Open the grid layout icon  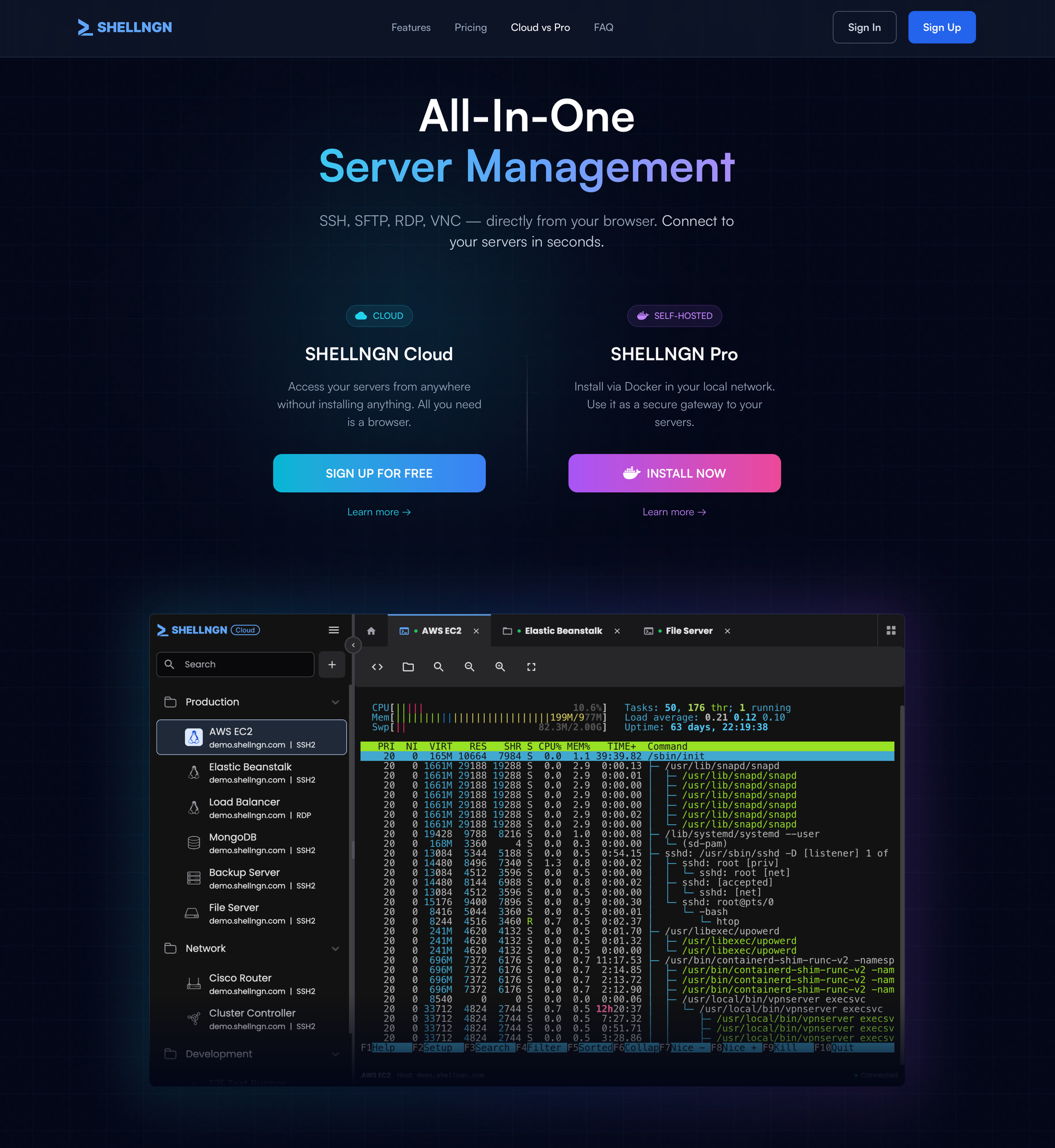point(890,630)
